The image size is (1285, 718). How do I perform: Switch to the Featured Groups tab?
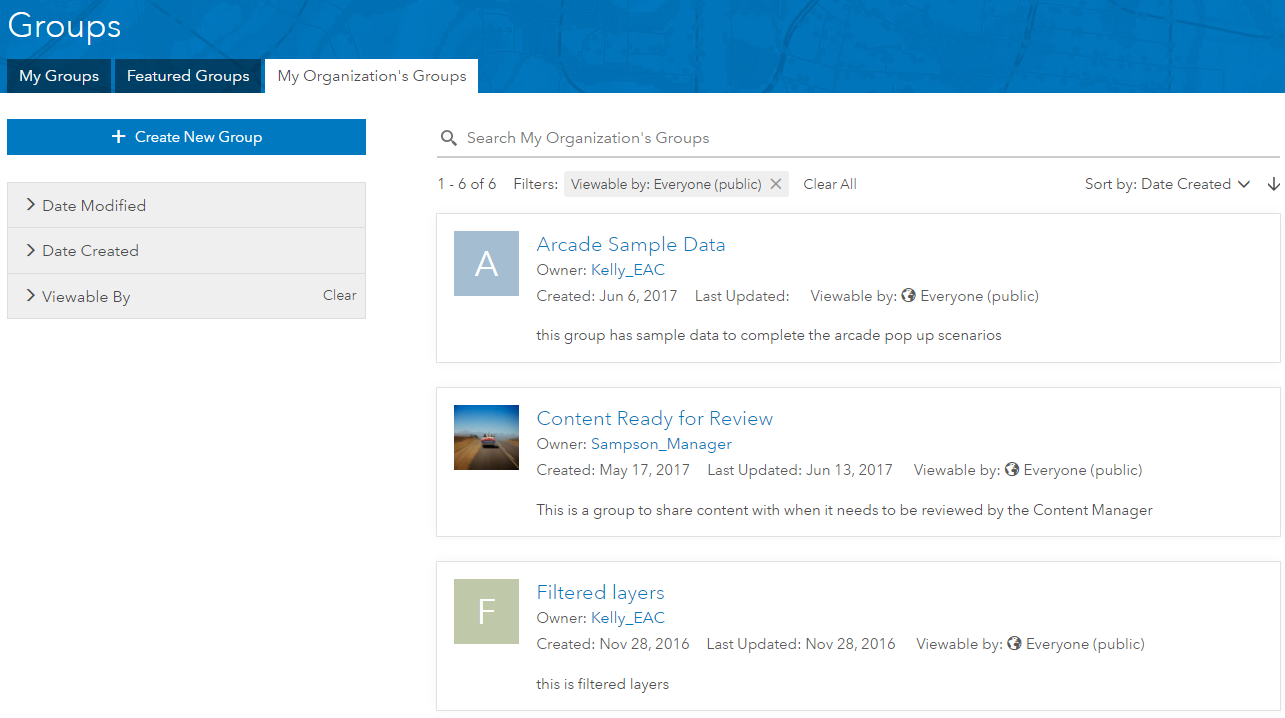tap(188, 76)
